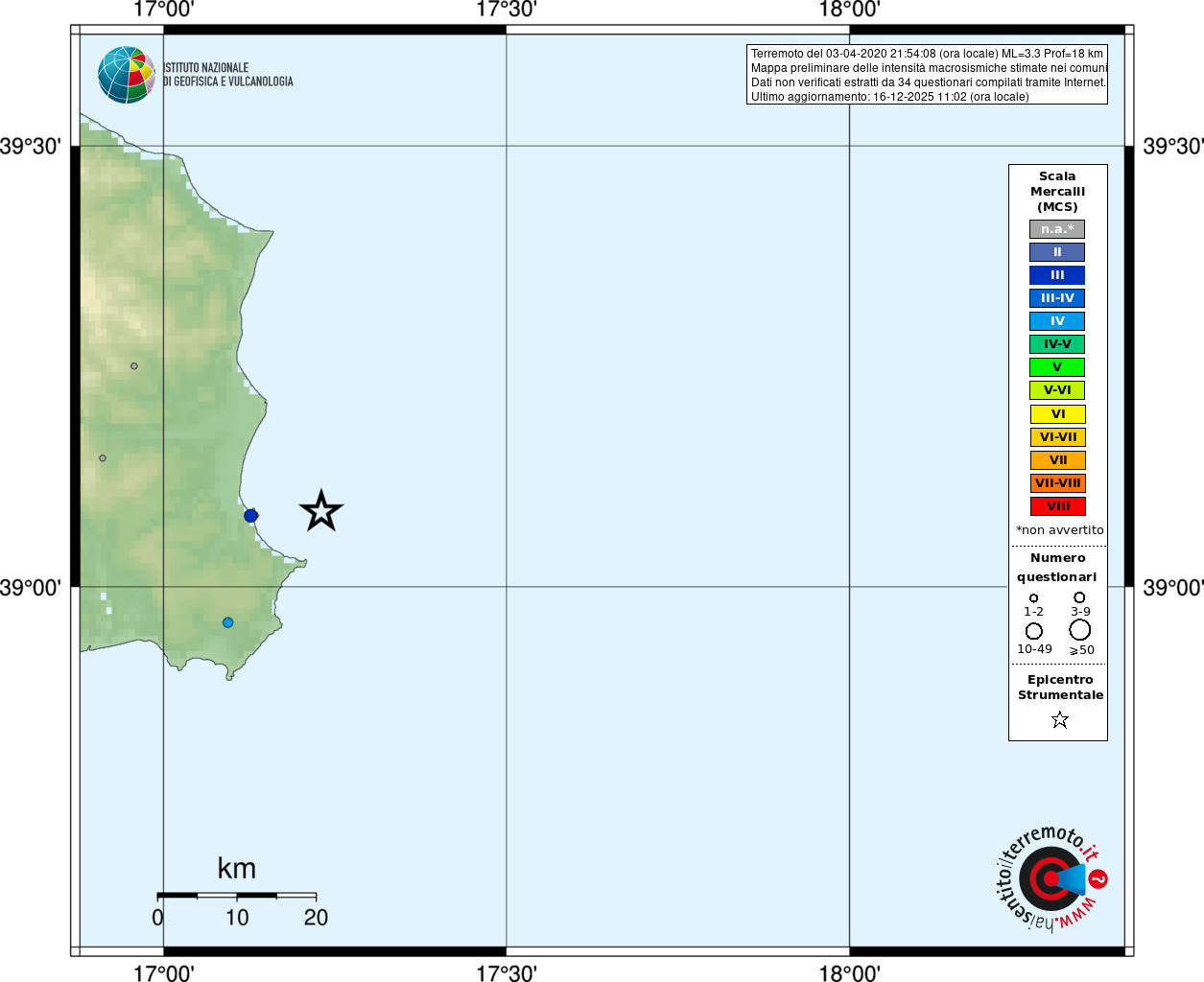This screenshot has width=1204, height=982.
Task: Click the 1-2 questionnaires circle in the legend
Action: tap(1033, 597)
